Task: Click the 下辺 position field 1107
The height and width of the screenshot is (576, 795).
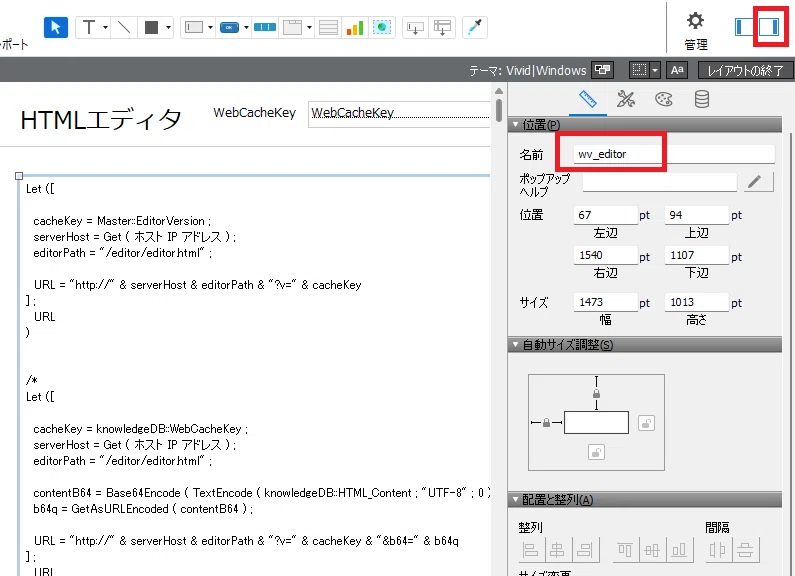Action: pos(697,255)
